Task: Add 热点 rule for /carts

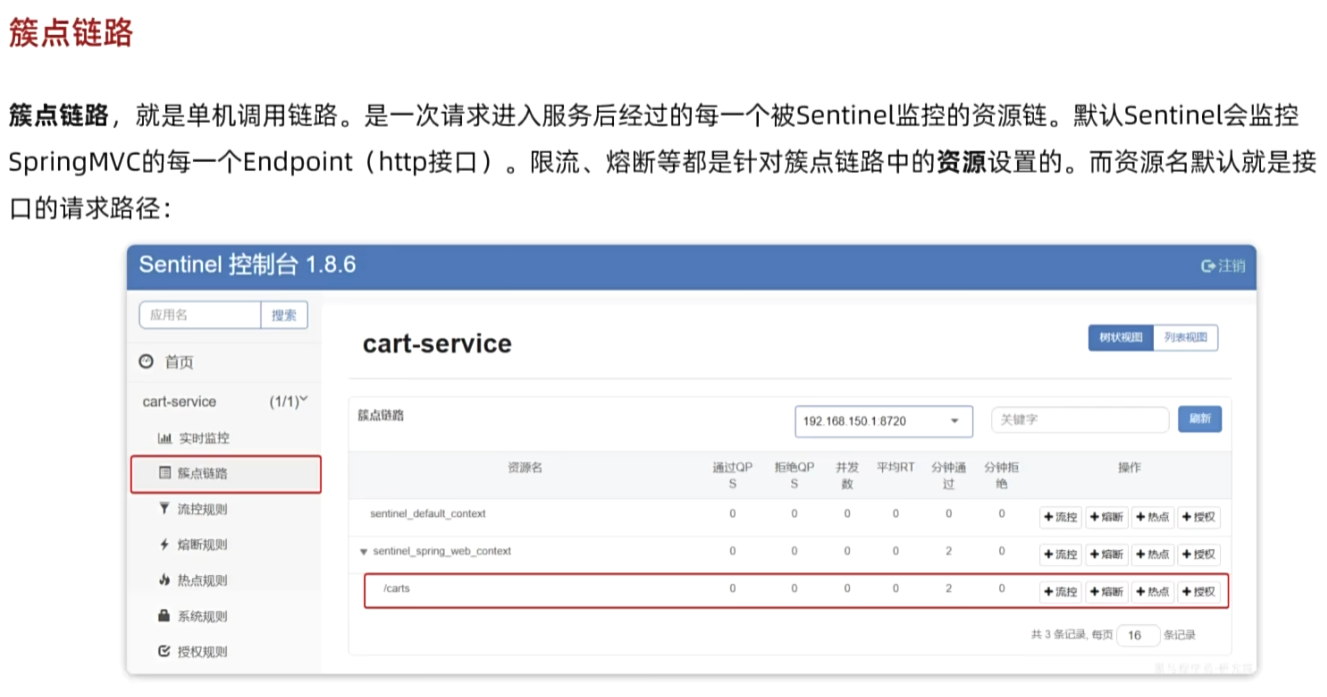Action: (x=1152, y=592)
